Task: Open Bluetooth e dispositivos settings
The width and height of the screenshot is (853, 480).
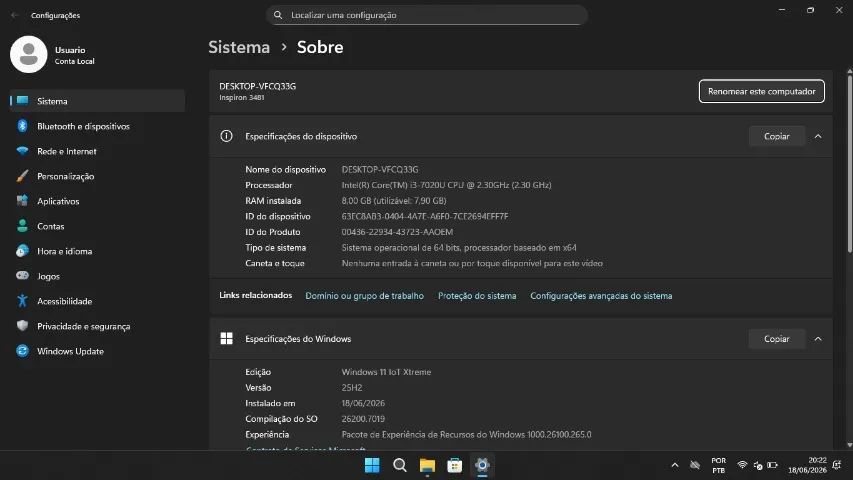Action: coord(97,126)
